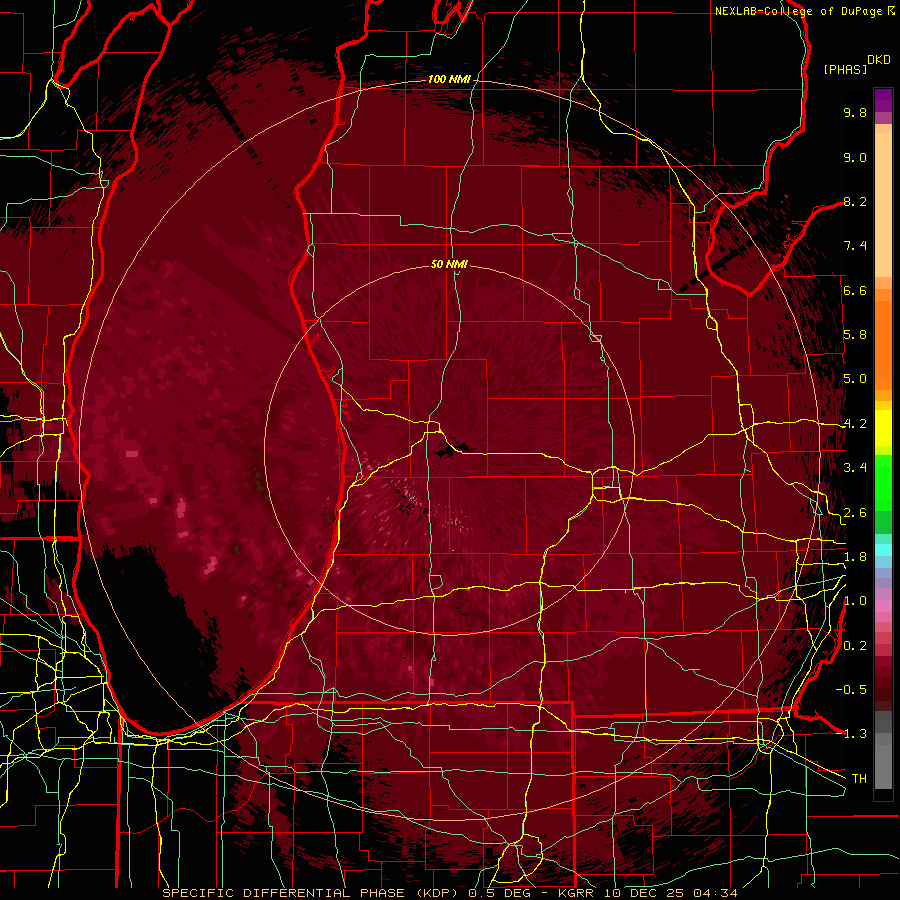Click the TH threshold label
This screenshot has width=900, height=900.
coord(859,779)
